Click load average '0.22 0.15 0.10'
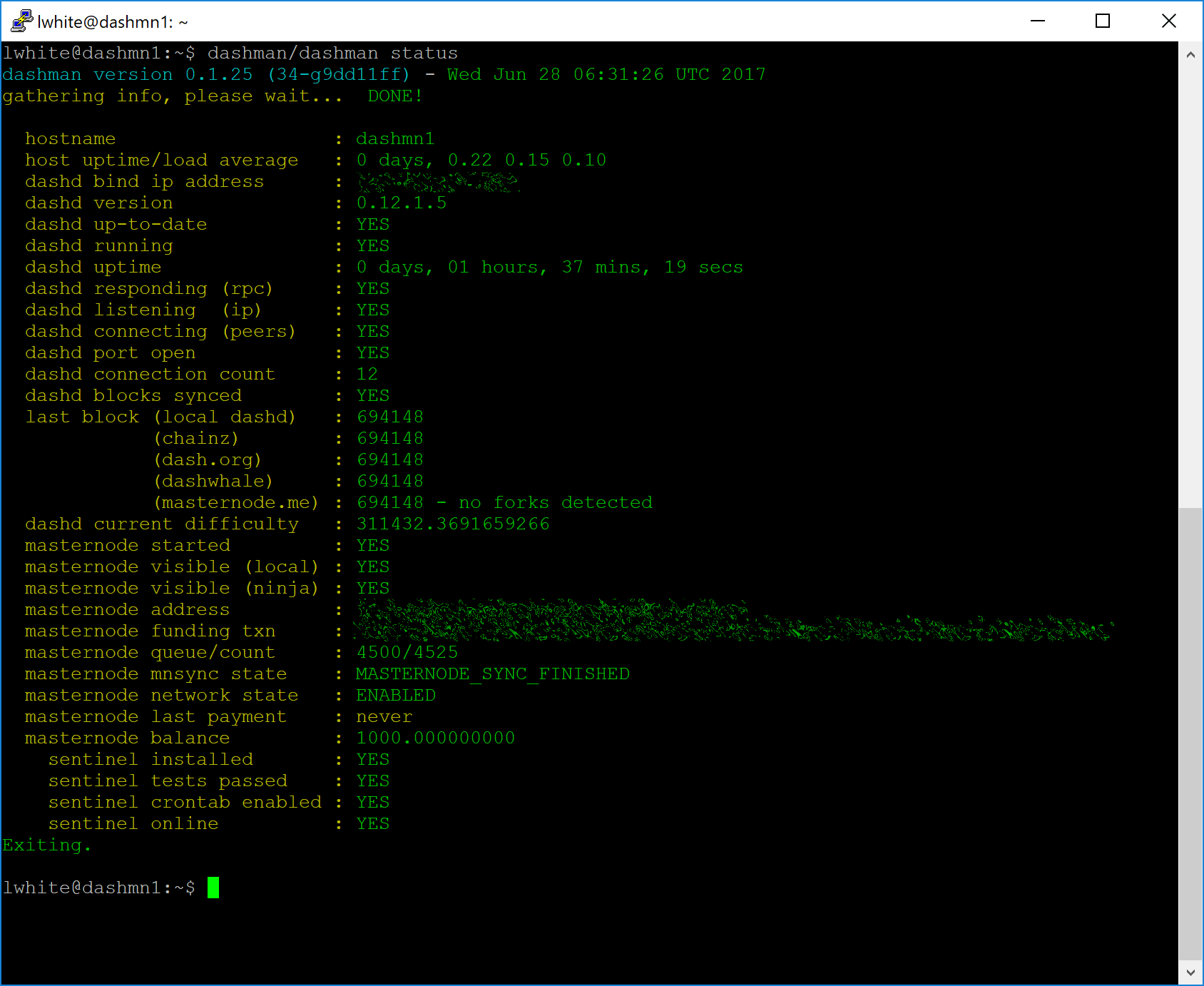1204x986 pixels. (x=526, y=161)
